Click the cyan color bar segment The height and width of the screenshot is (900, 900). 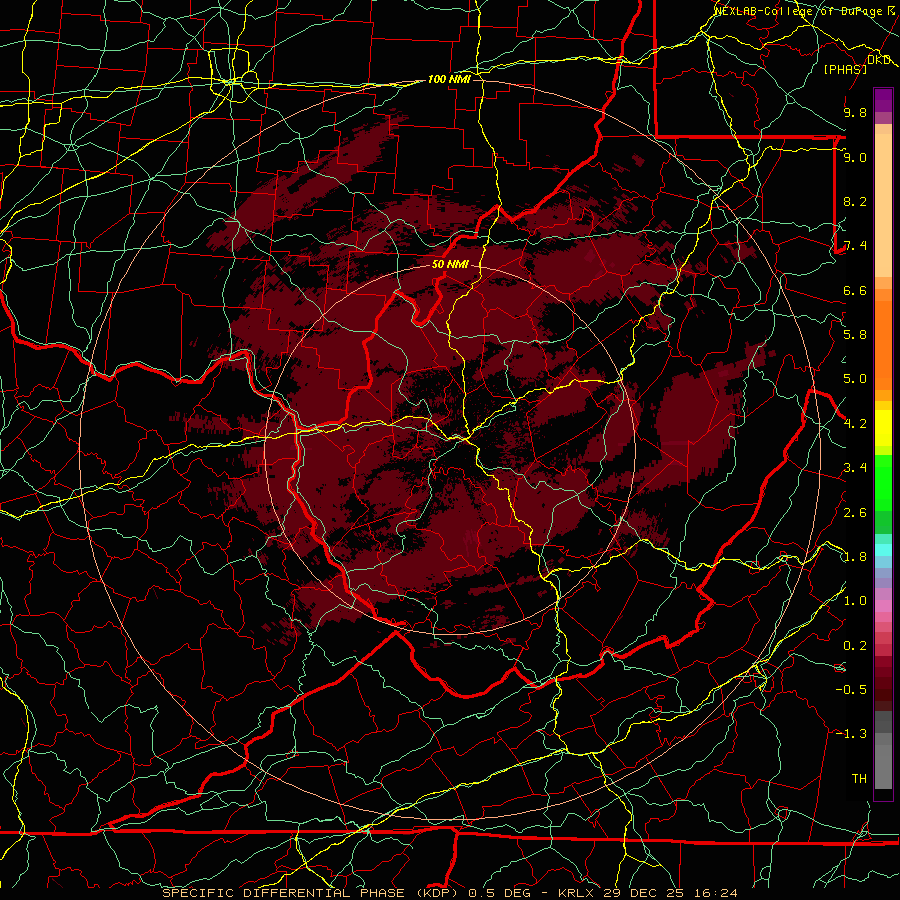click(883, 550)
